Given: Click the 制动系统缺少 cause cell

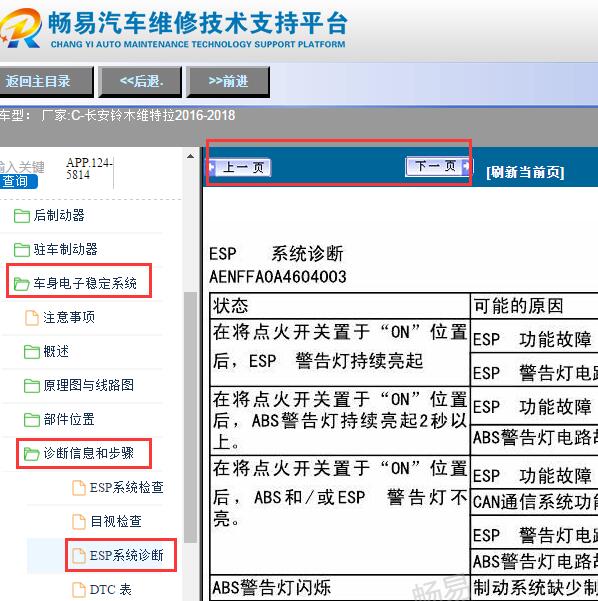Looking at the screenshot, I should click(x=534, y=587).
